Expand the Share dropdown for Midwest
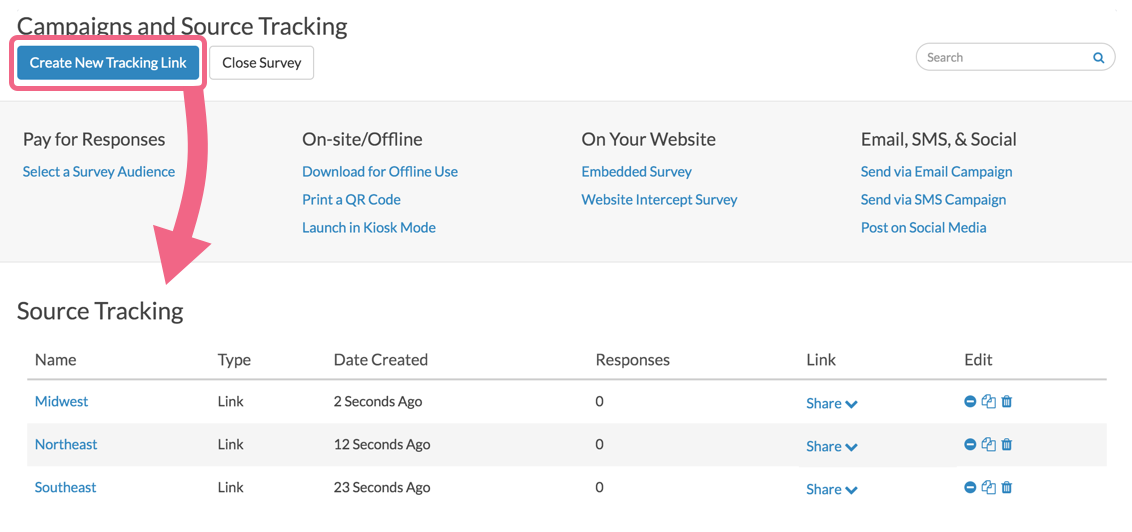The height and width of the screenshot is (532, 1132). [832, 404]
